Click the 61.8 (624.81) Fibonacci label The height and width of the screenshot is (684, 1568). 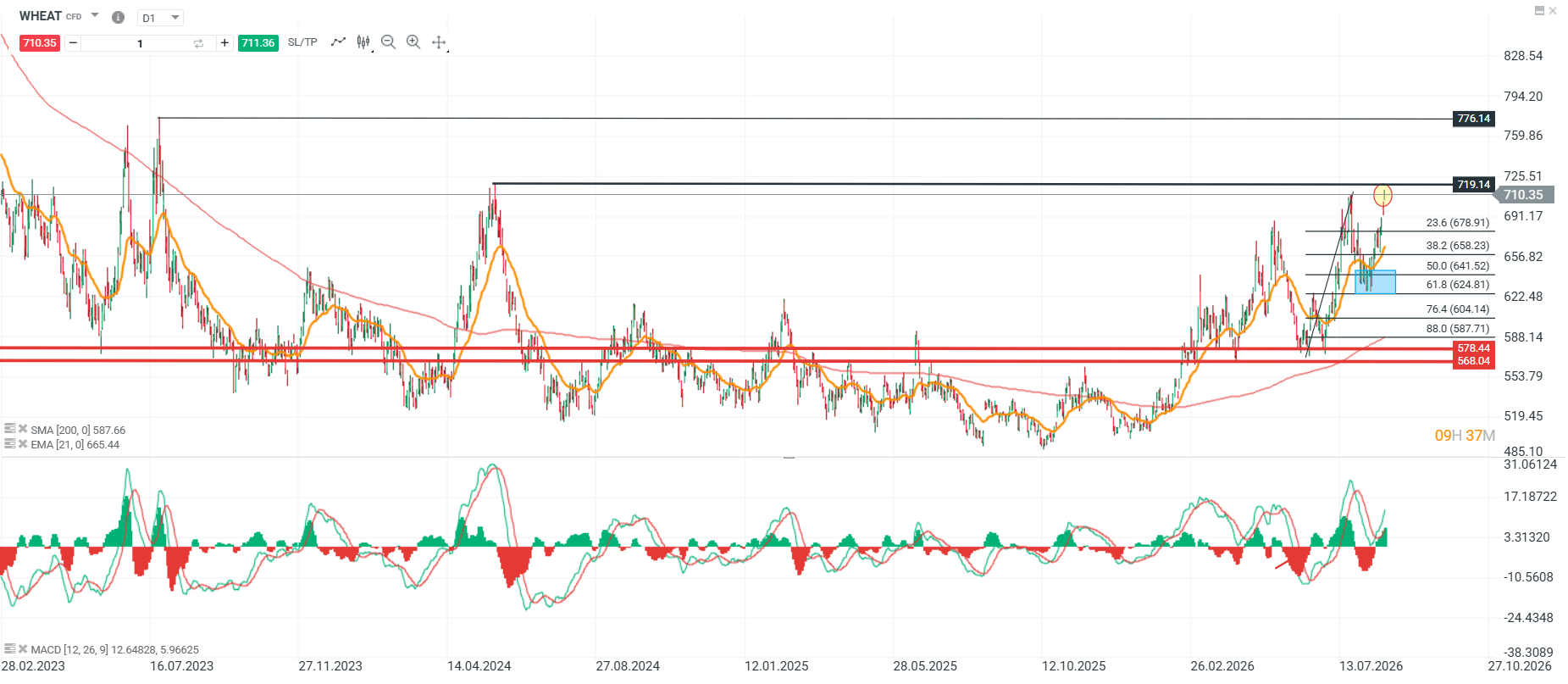coord(1458,285)
